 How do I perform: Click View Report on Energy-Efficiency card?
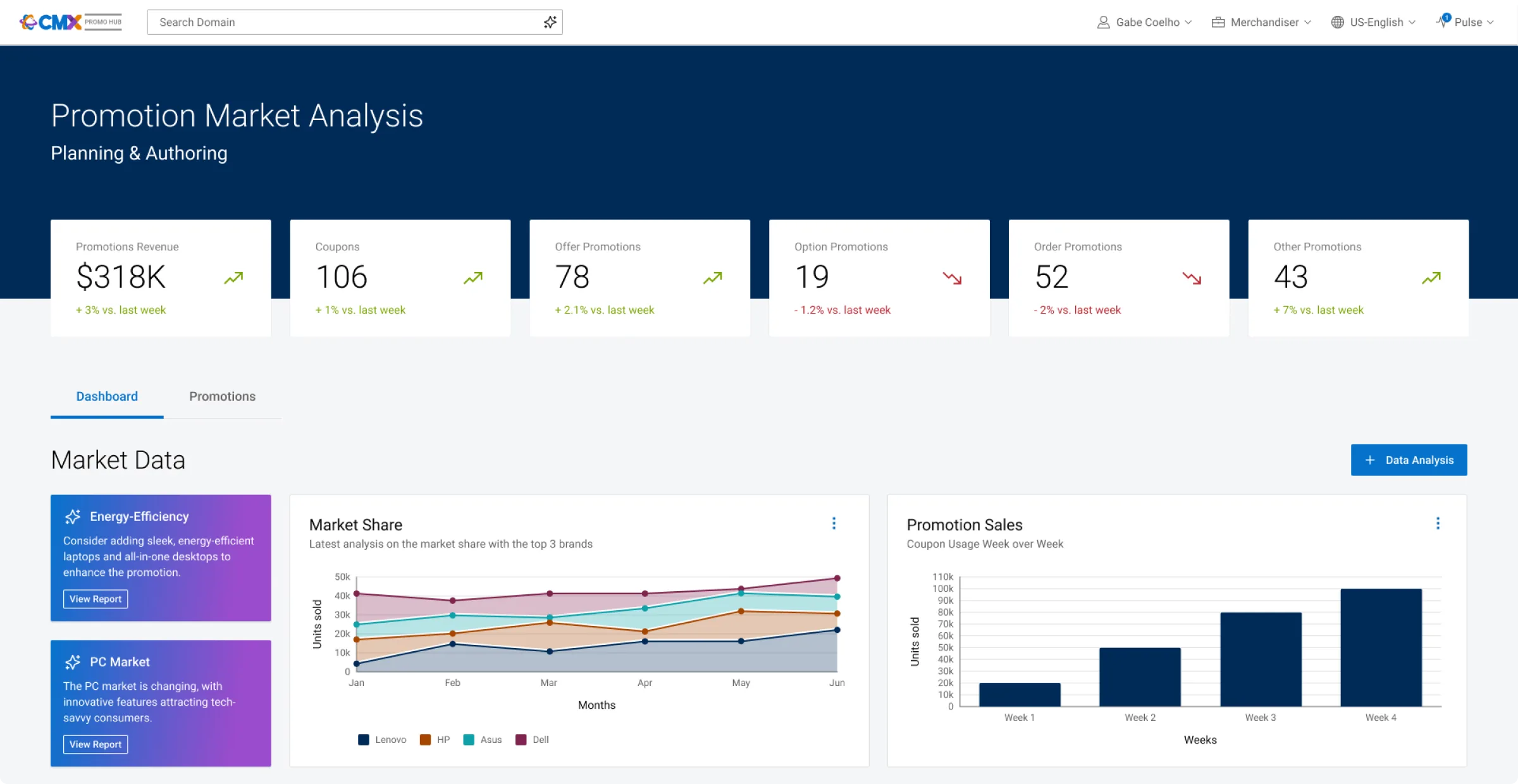pyautogui.click(x=96, y=599)
